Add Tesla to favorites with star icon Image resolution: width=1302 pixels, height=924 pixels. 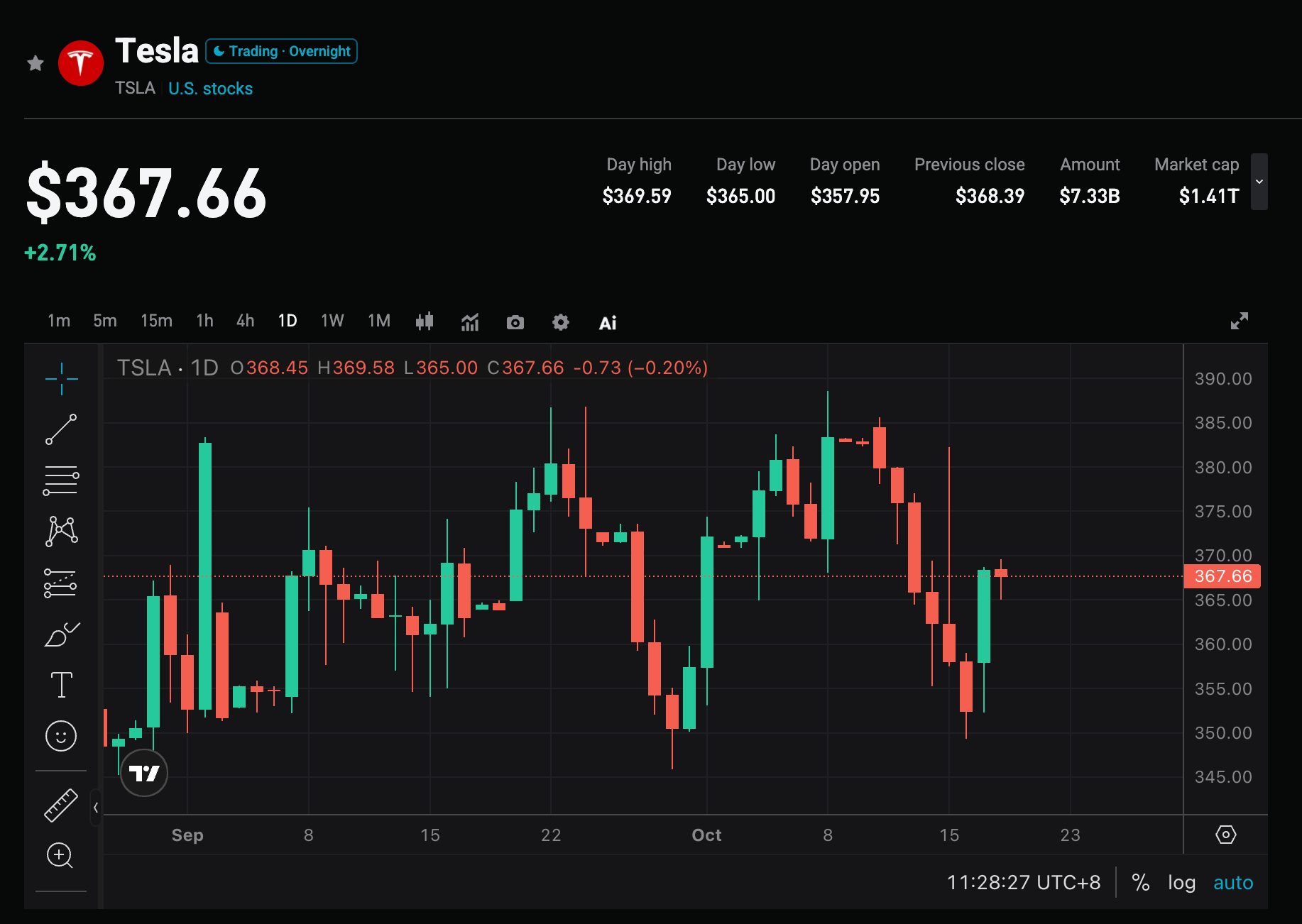35,63
